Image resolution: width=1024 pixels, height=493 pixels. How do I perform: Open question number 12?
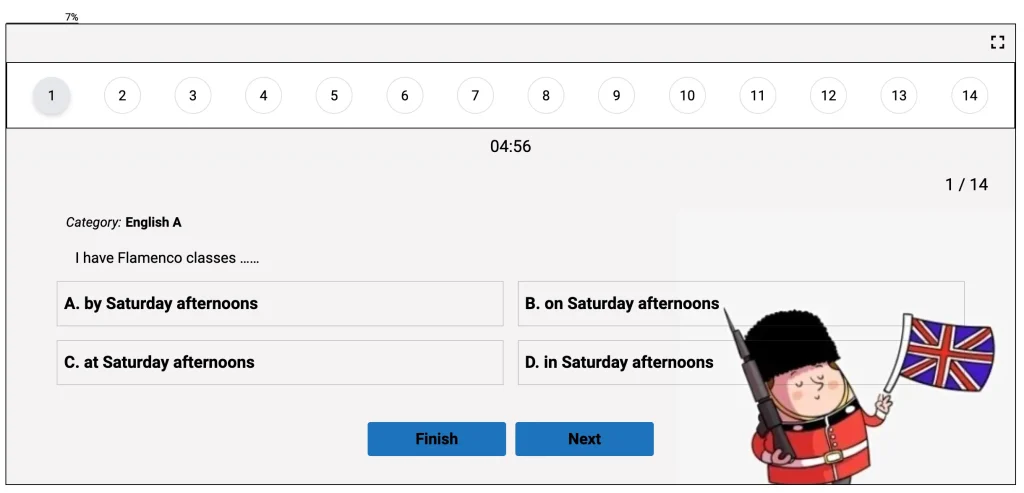(x=828, y=96)
